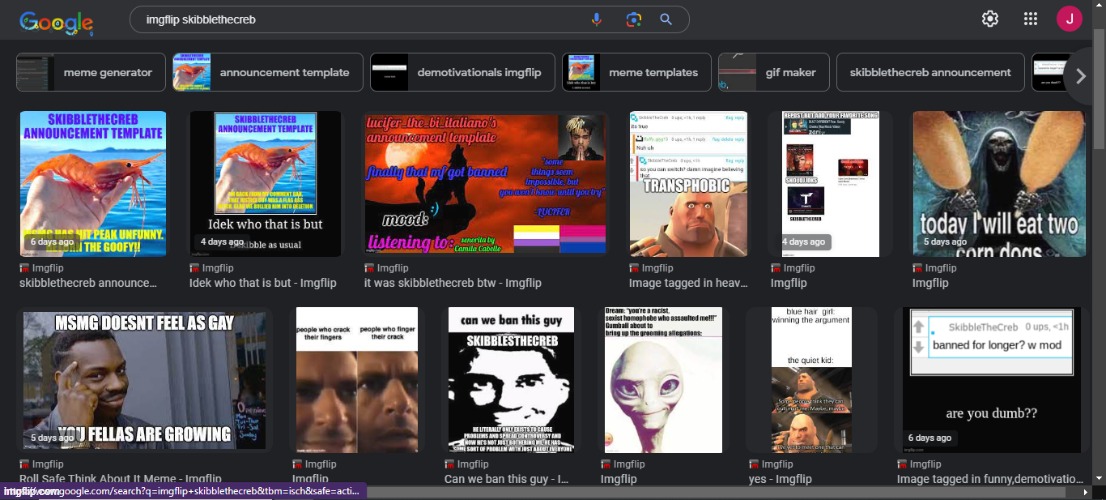Click the horizontal scrollbar right arrow
This screenshot has height=500, width=1106.
pyautogui.click(x=1088, y=493)
